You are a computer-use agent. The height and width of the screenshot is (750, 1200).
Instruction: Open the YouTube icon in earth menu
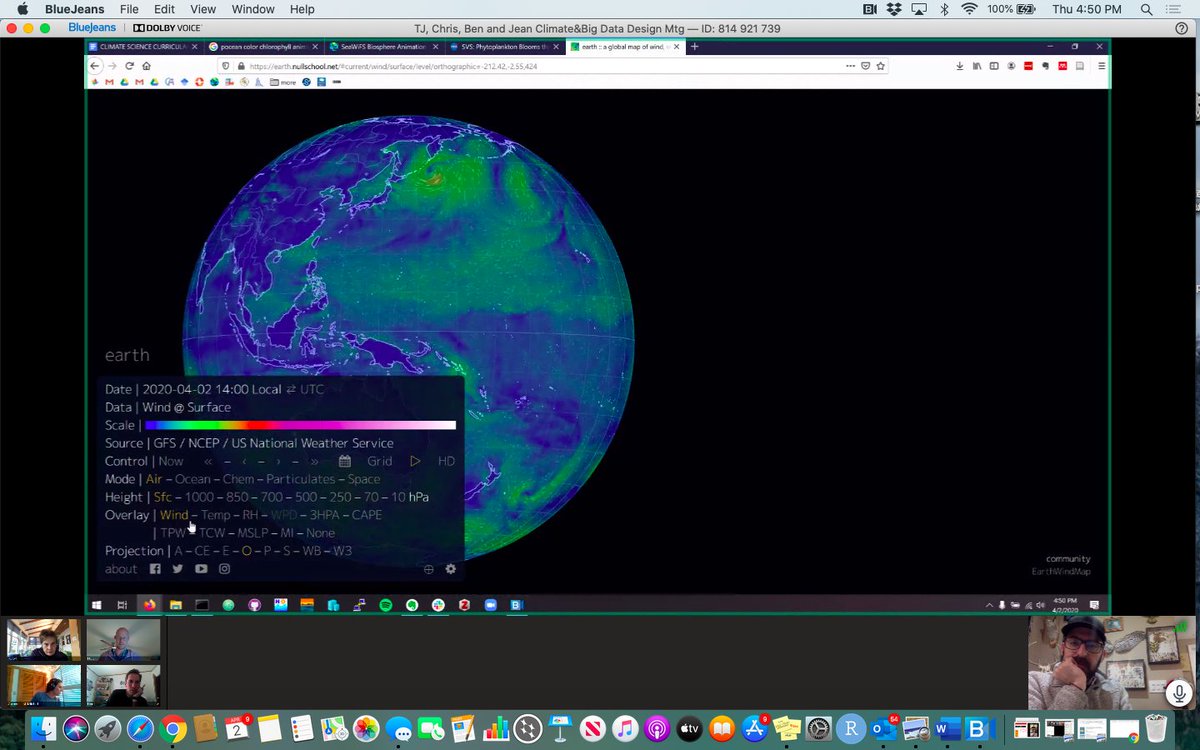[x=201, y=569]
